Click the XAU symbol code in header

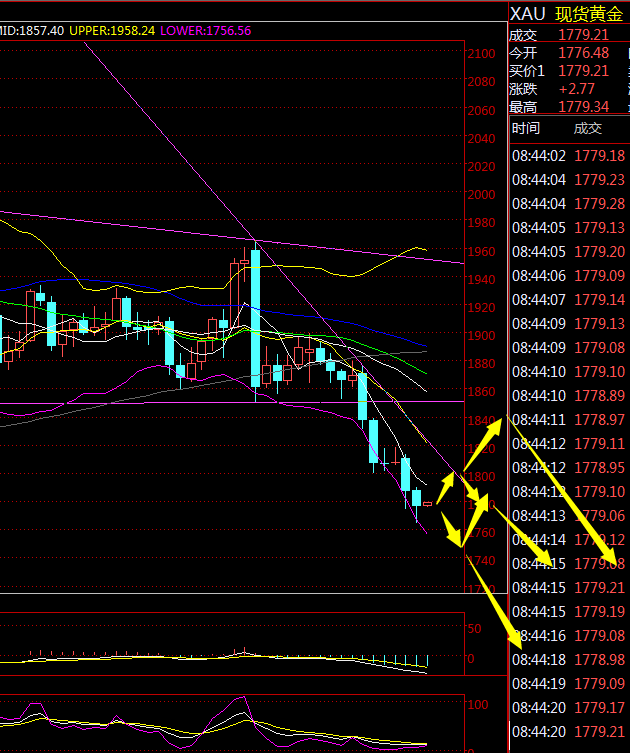pyautogui.click(x=527, y=13)
